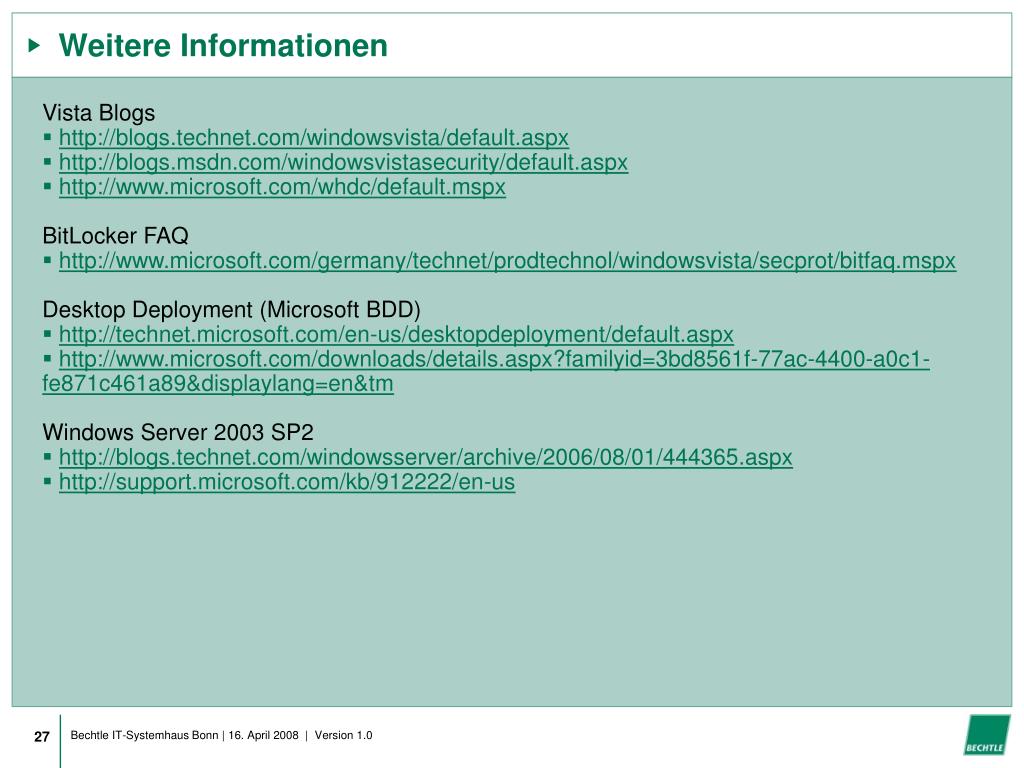Screen dimensions: 1024x768
Task: Select the 'Windows Server 2003 SP2' heading
Action: click(178, 432)
